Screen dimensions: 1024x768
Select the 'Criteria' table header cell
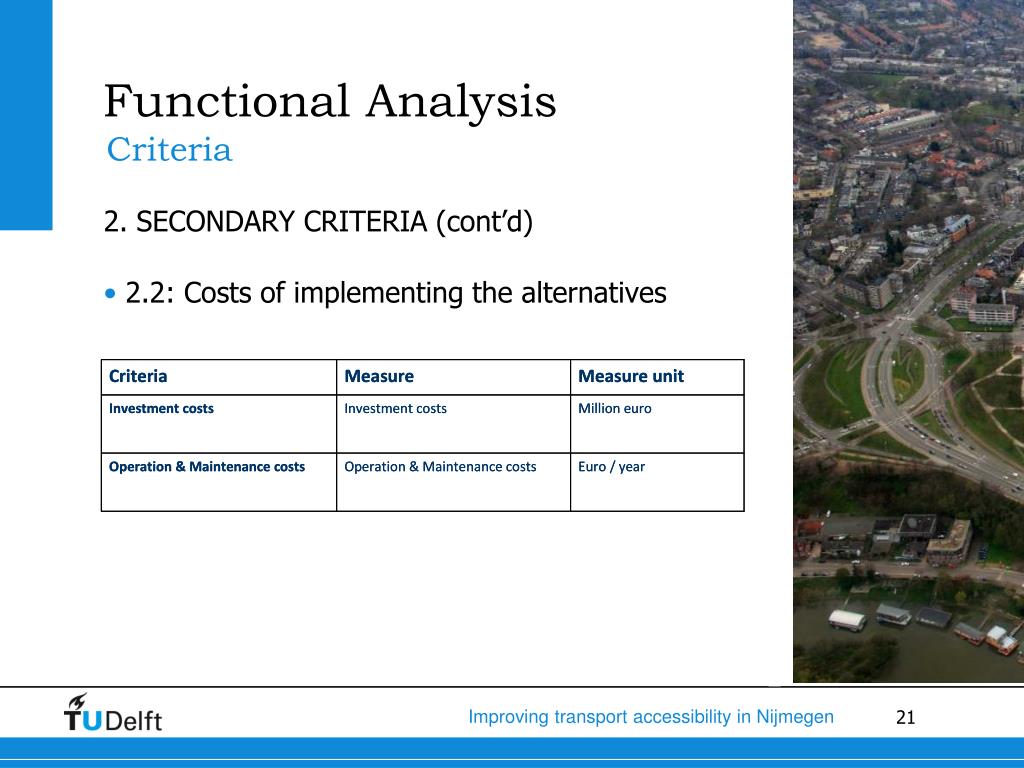pyautogui.click(x=219, y=377)
